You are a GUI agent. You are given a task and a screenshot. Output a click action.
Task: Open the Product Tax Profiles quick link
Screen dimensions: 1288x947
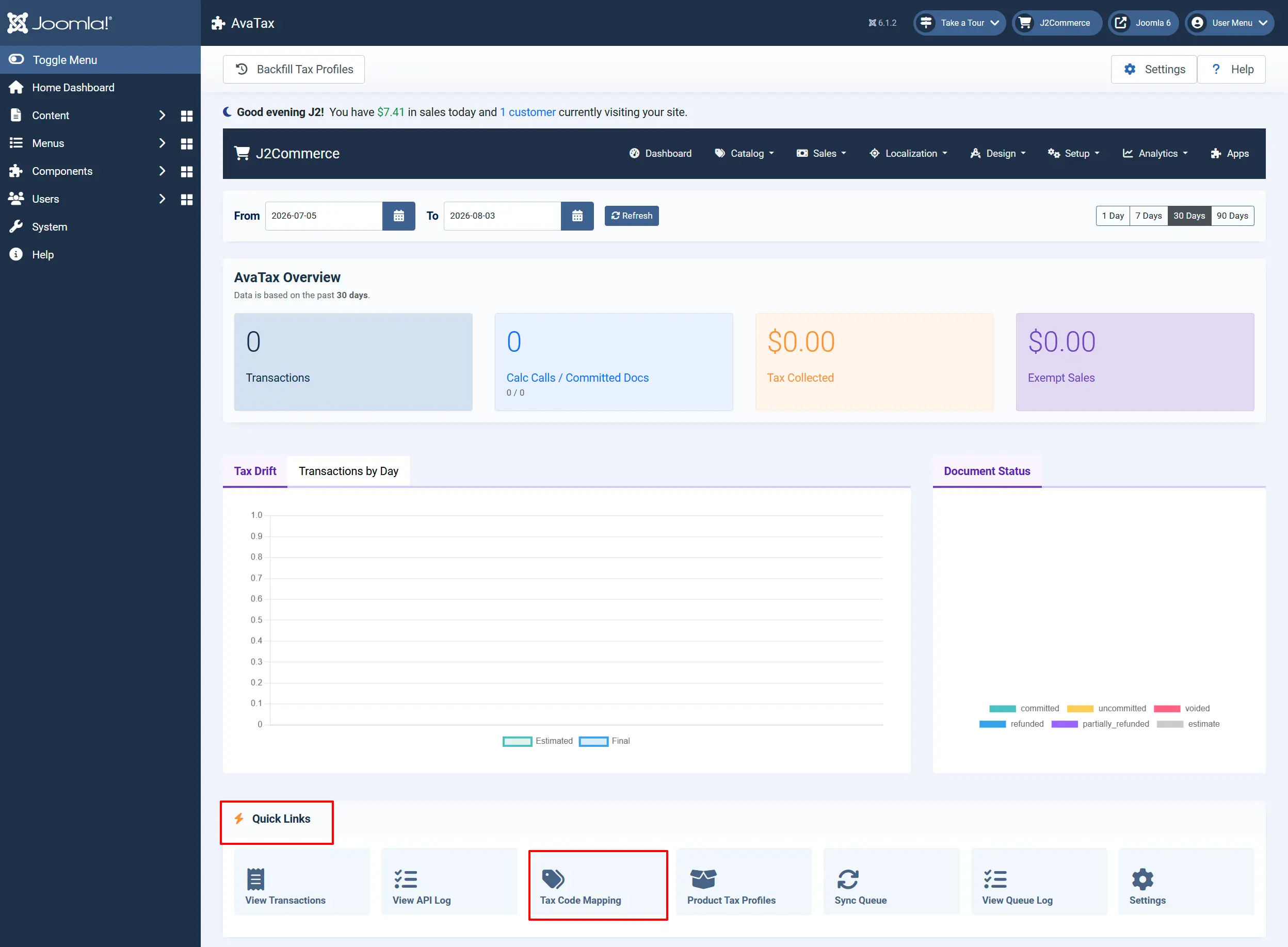coord(744,881)
